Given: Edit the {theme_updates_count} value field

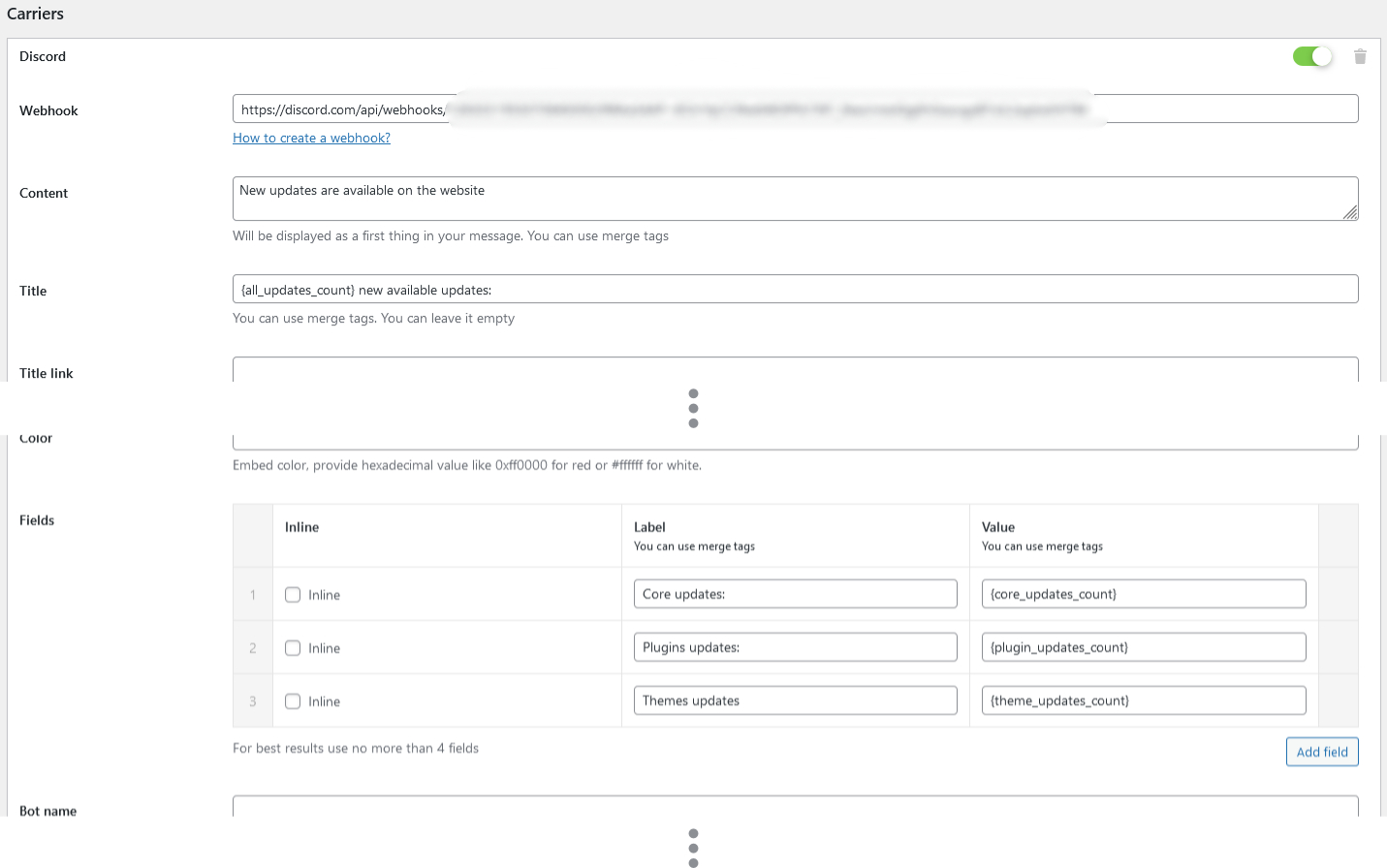Looking at the screenshot, I should (1144, 700).
